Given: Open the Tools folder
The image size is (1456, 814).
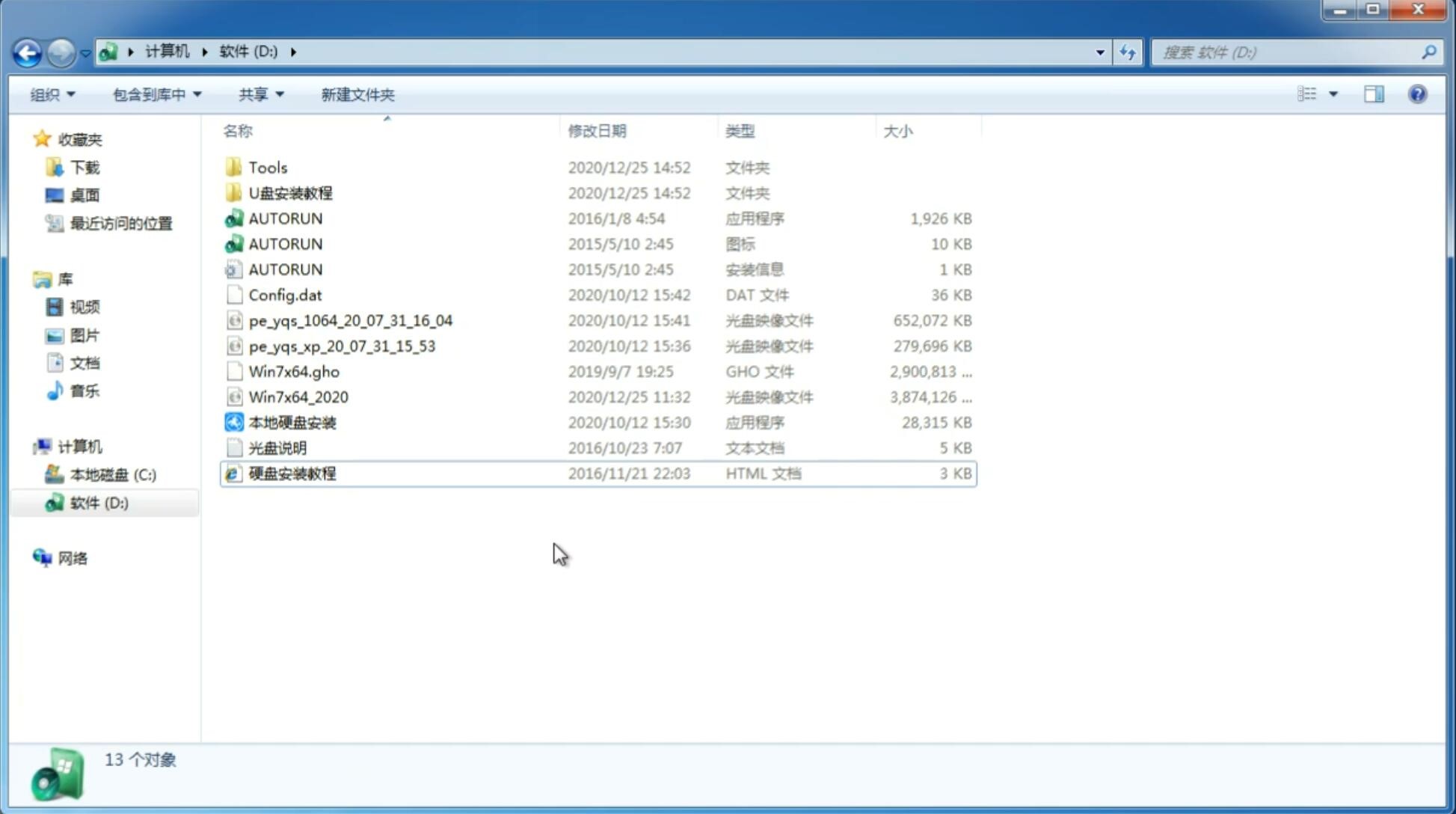Looking at the screenshot, I should click(x=266, y=167).
